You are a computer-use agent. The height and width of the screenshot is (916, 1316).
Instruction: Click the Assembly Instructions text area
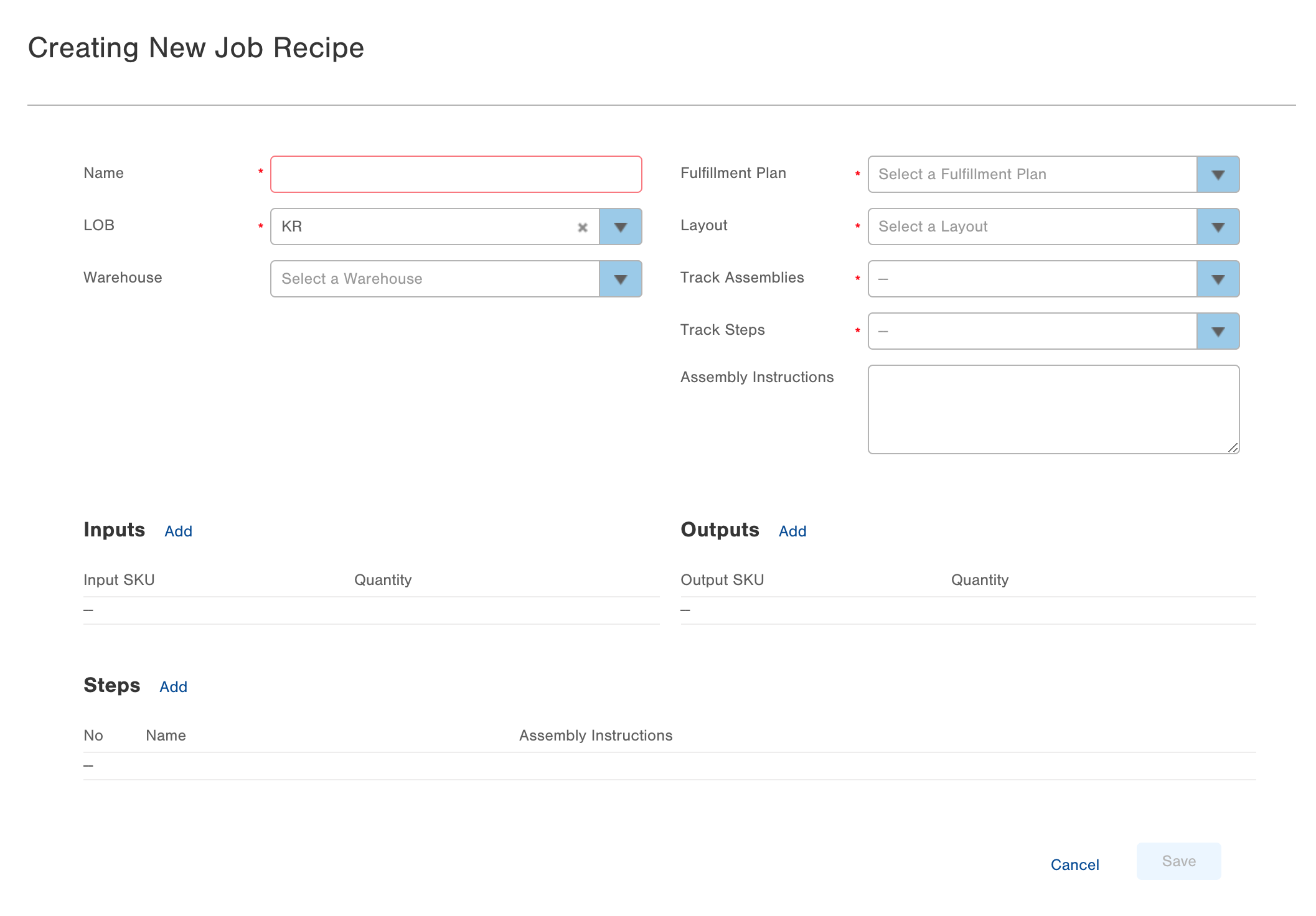click(1052, 409)
